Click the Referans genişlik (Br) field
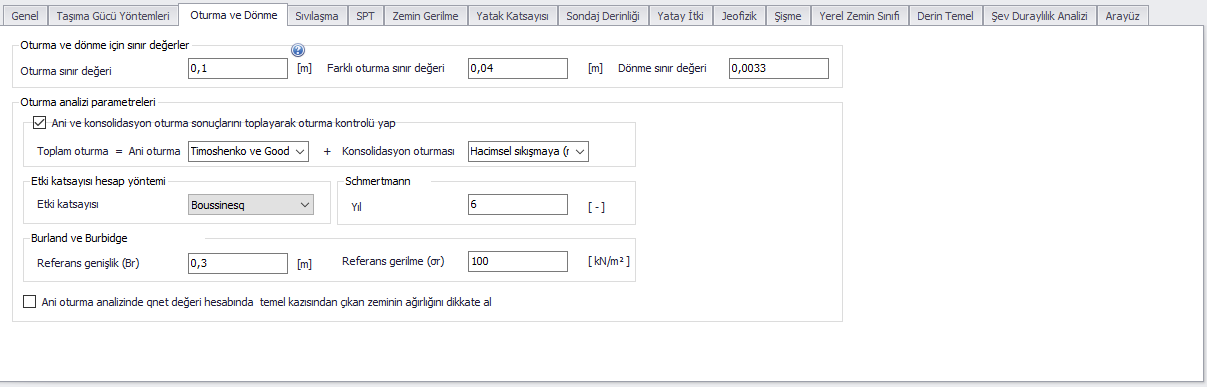 point(238,261)
